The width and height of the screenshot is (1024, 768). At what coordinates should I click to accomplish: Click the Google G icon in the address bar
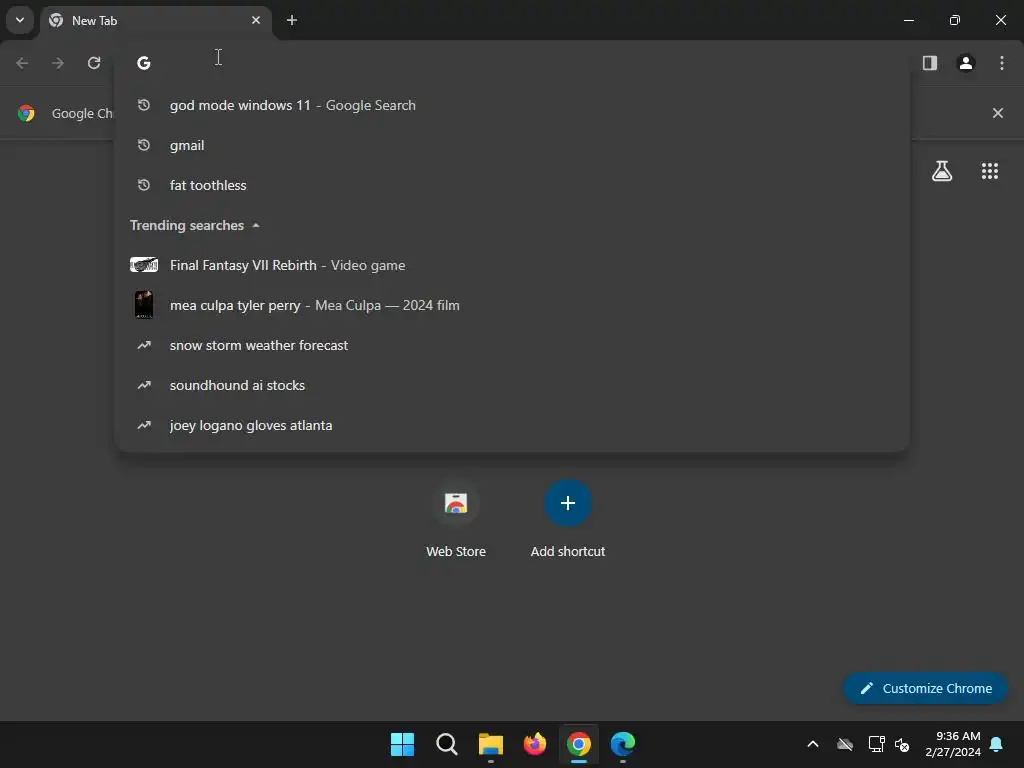144,63
